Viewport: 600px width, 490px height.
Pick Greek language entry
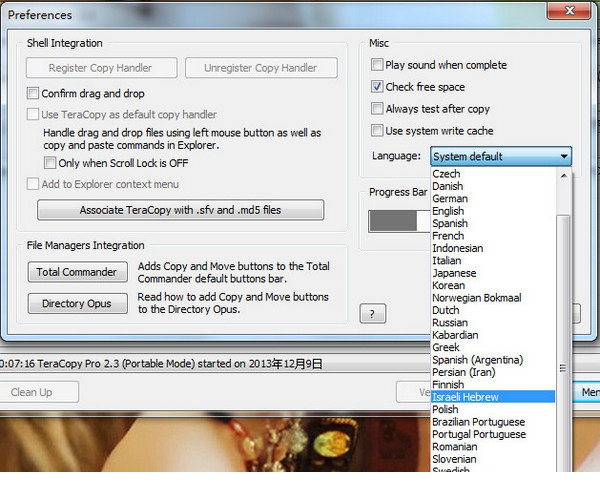click(493, 347)
